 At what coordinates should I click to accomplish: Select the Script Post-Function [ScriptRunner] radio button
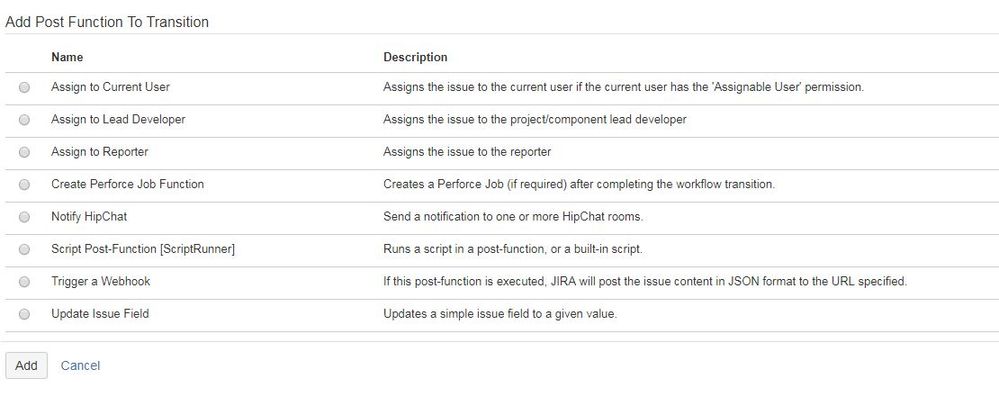[24, 250]
